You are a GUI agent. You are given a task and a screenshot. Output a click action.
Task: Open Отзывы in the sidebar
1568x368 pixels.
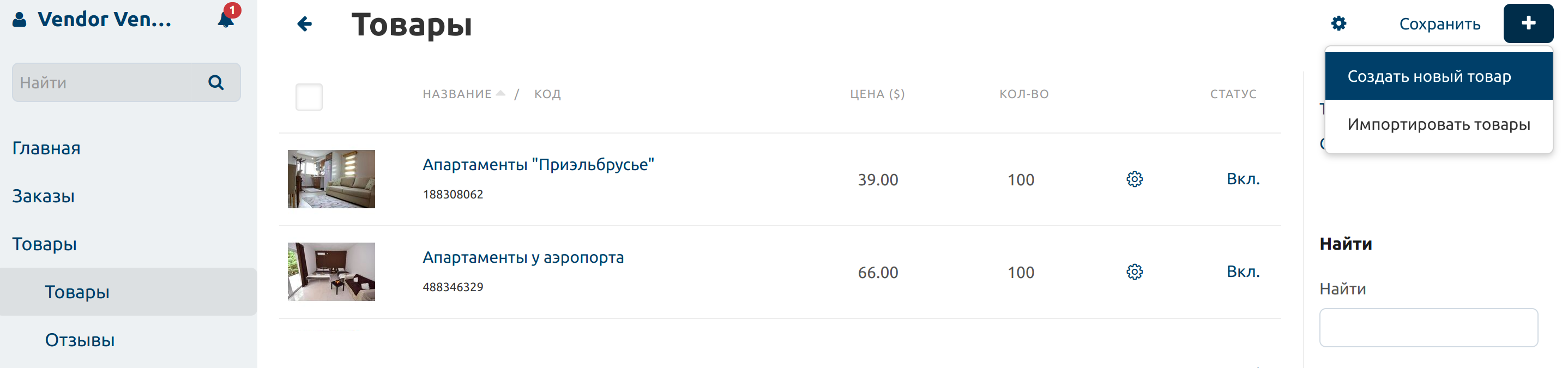pos(79,340)
